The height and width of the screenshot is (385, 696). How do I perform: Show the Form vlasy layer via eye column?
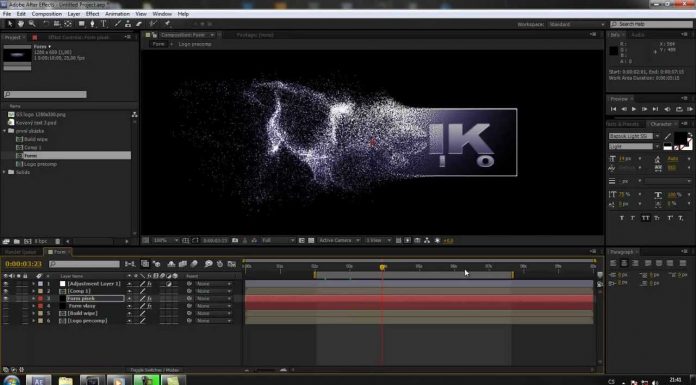coord(5,306)
